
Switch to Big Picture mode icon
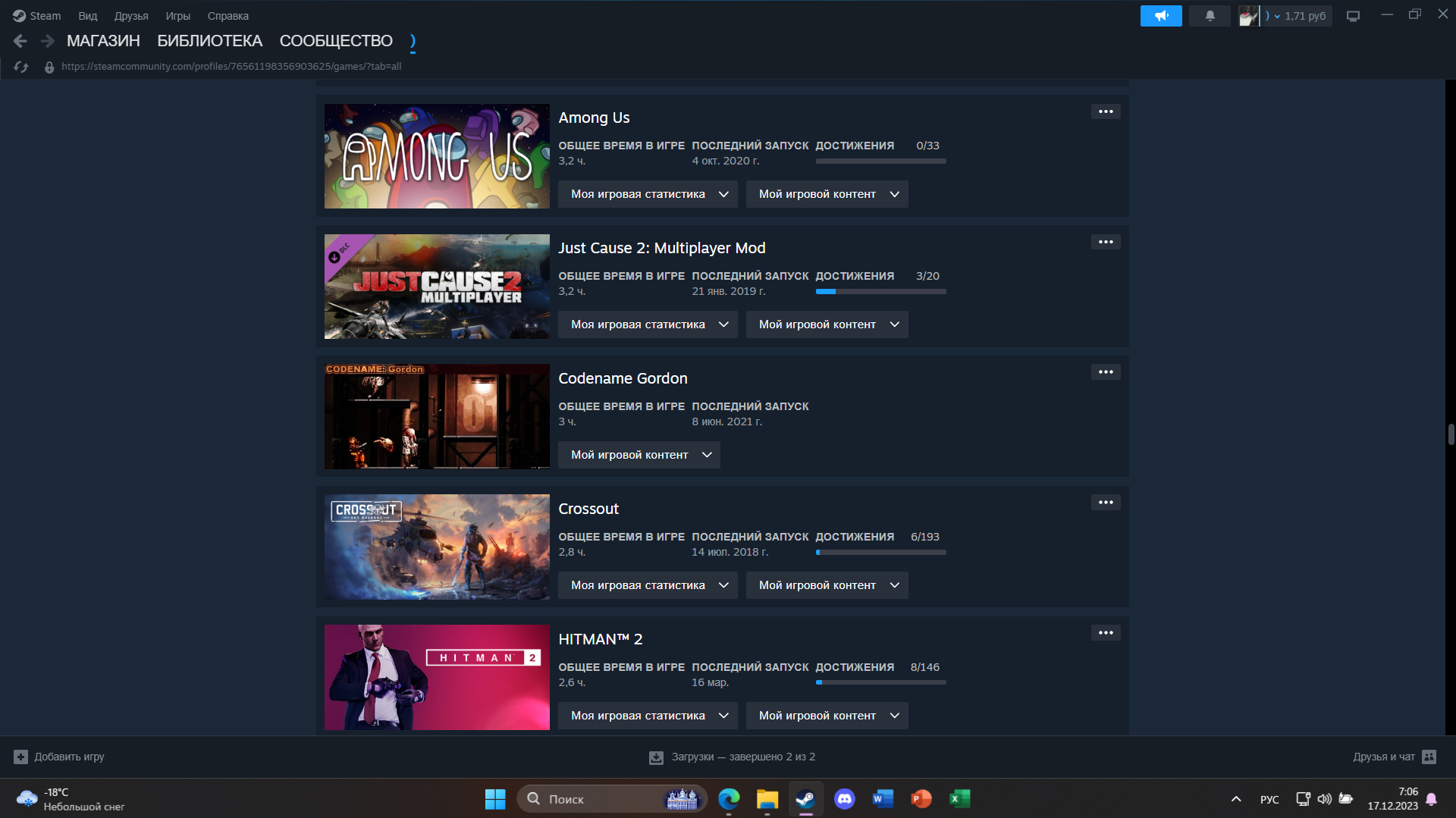click(1353, 16)
